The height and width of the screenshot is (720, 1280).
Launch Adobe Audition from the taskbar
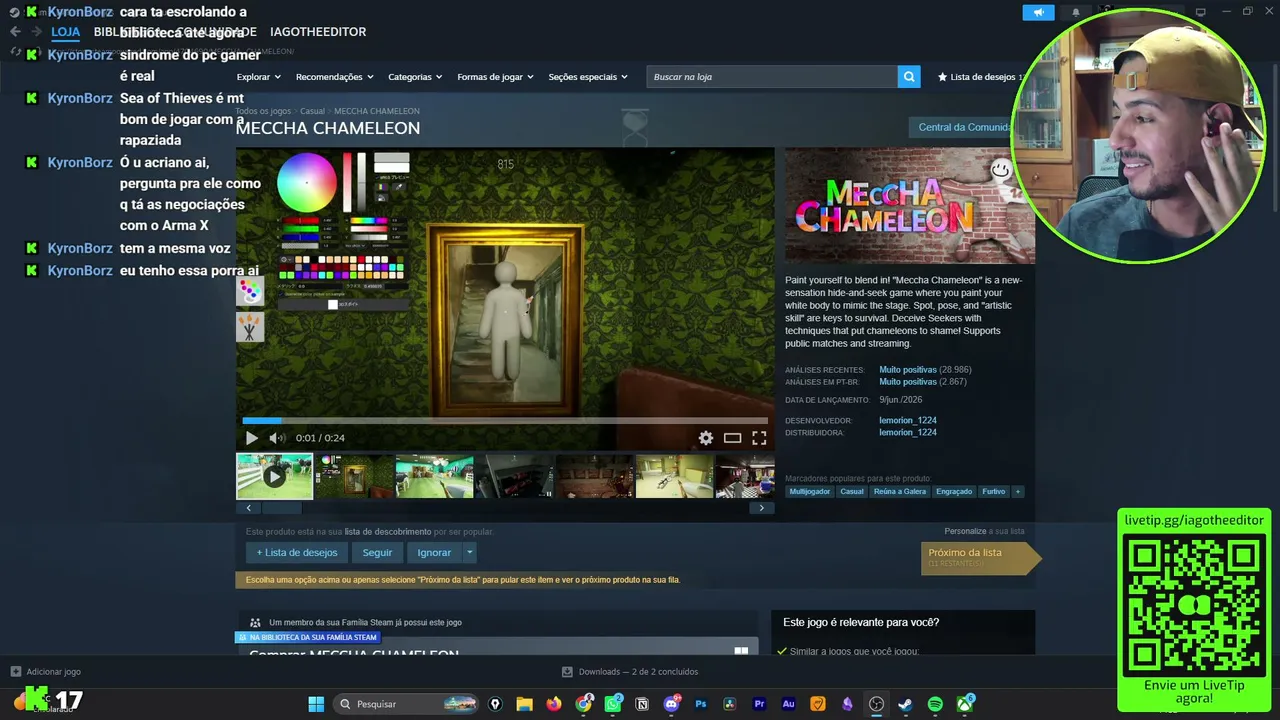(x=789, y=704)
